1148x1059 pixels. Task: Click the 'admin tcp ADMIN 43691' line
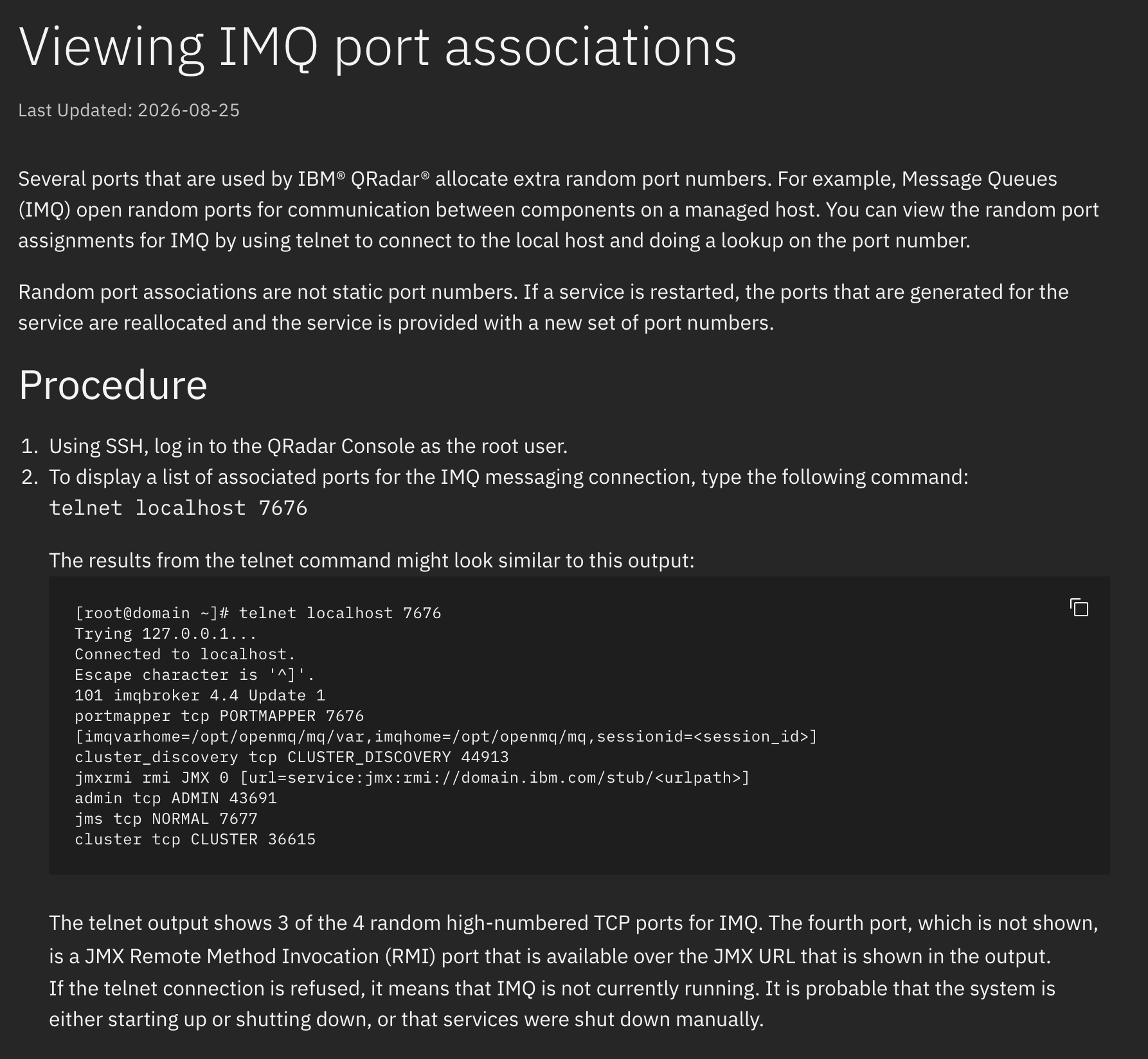point(175,798)
